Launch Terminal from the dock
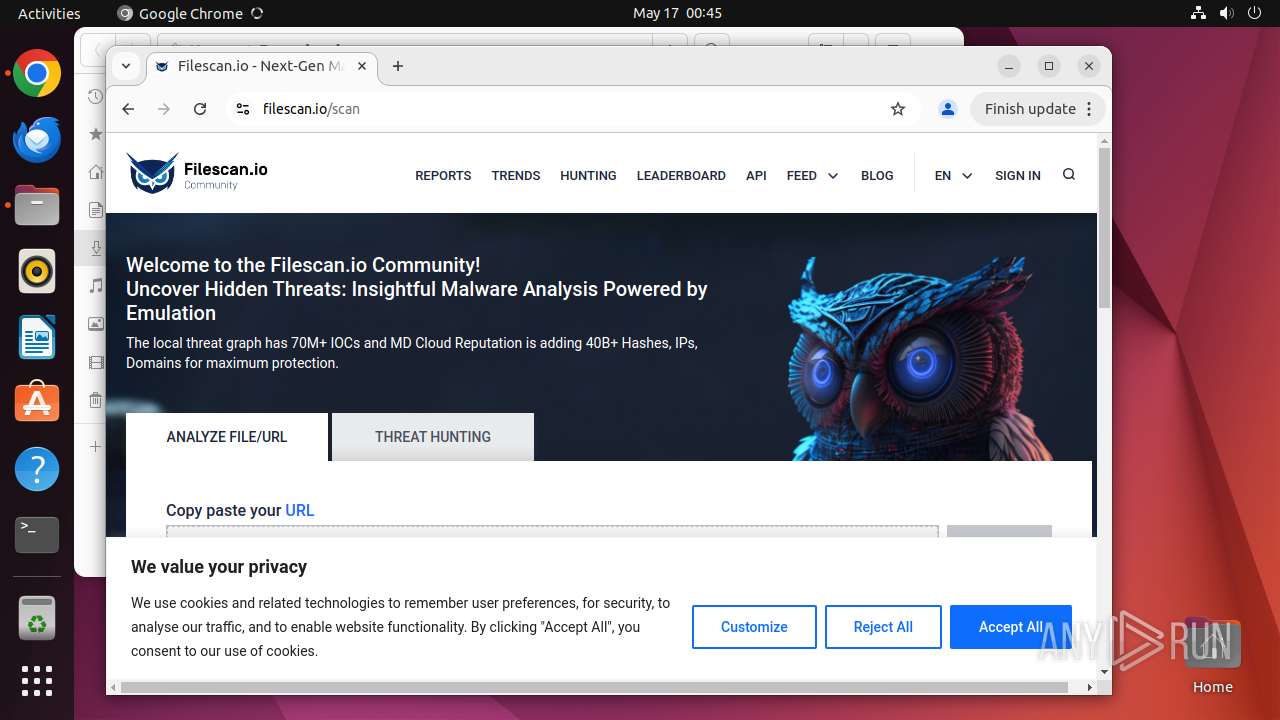Image resolution: width=1280 pixels, height=720 pixels. pyautogui.click(x=37, y=535)
